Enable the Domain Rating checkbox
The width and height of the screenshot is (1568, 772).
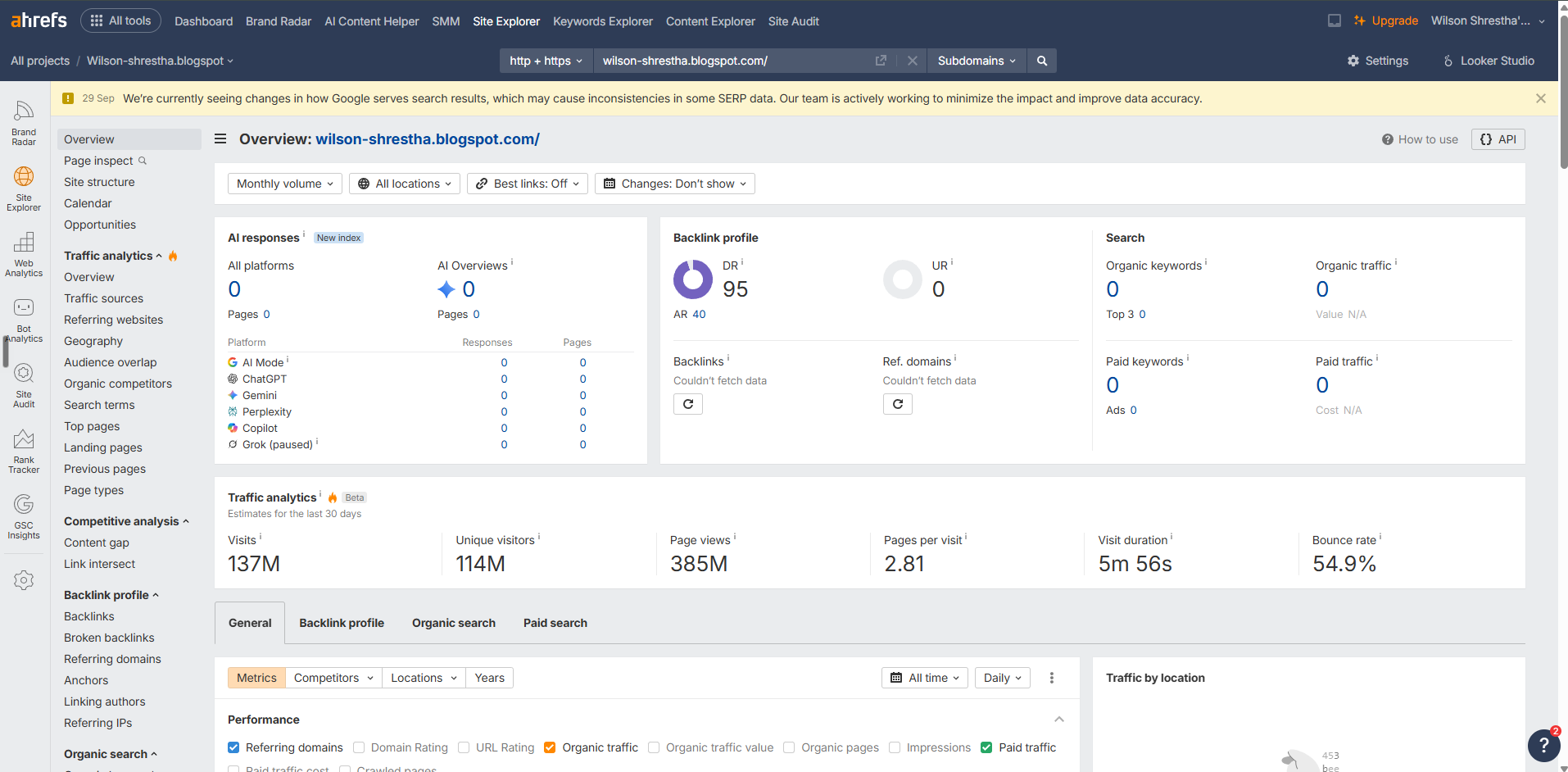359,747
